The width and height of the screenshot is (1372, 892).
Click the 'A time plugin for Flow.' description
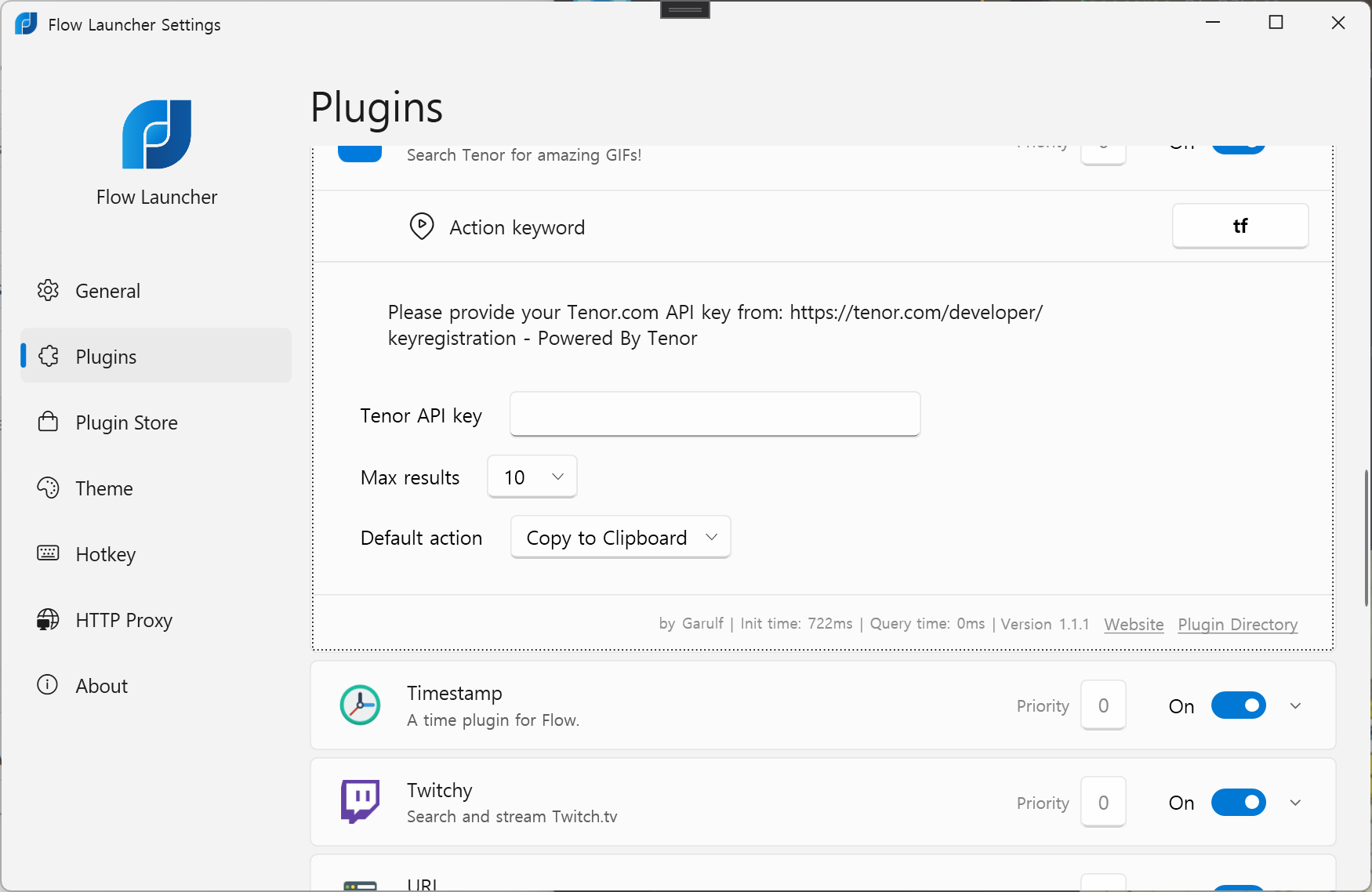[493, 720]
